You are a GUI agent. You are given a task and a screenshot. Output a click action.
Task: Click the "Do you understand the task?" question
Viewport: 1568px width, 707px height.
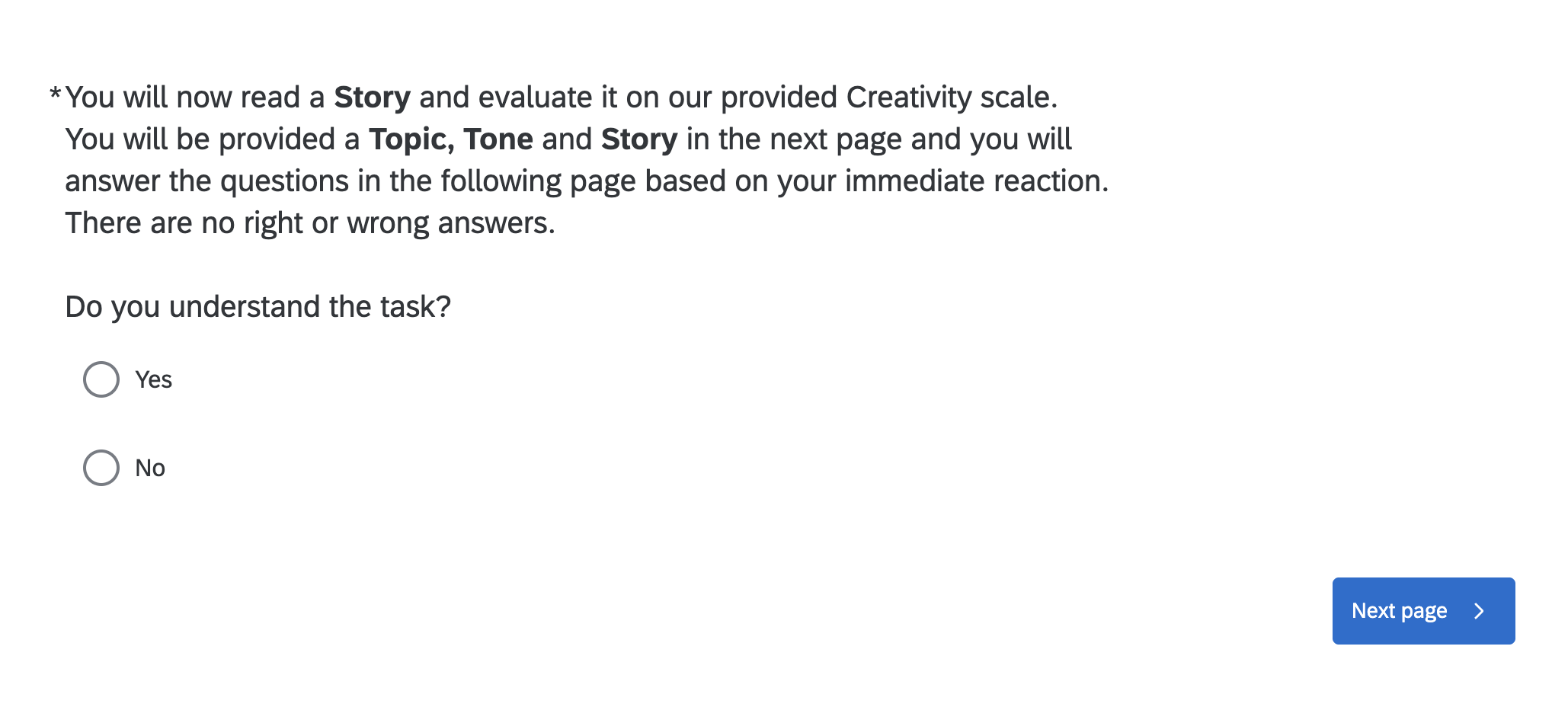point(258,307)
